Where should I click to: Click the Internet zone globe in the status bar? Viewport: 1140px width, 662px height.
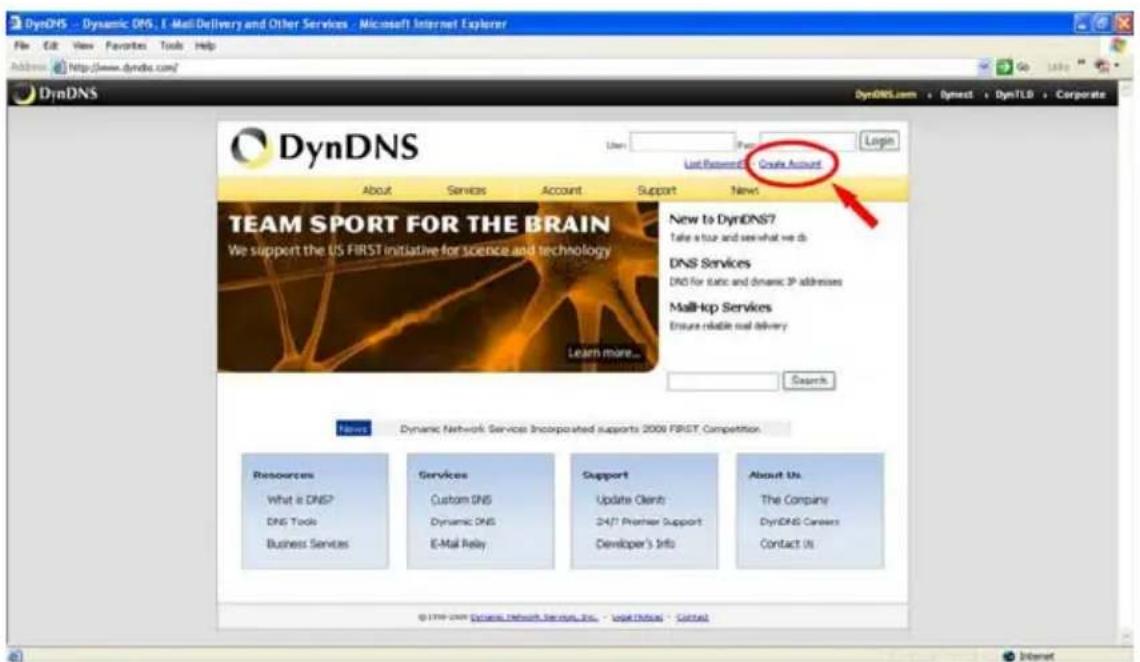pos(1008,655)
